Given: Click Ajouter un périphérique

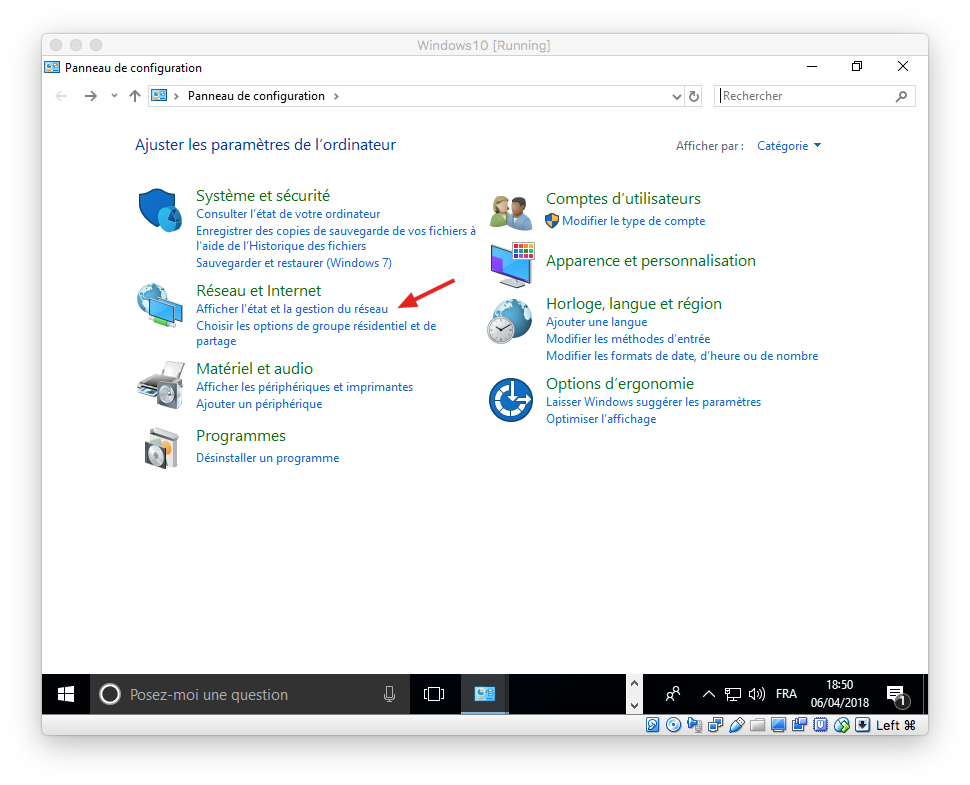Looking at the screenshot, I should coord(259,404).
